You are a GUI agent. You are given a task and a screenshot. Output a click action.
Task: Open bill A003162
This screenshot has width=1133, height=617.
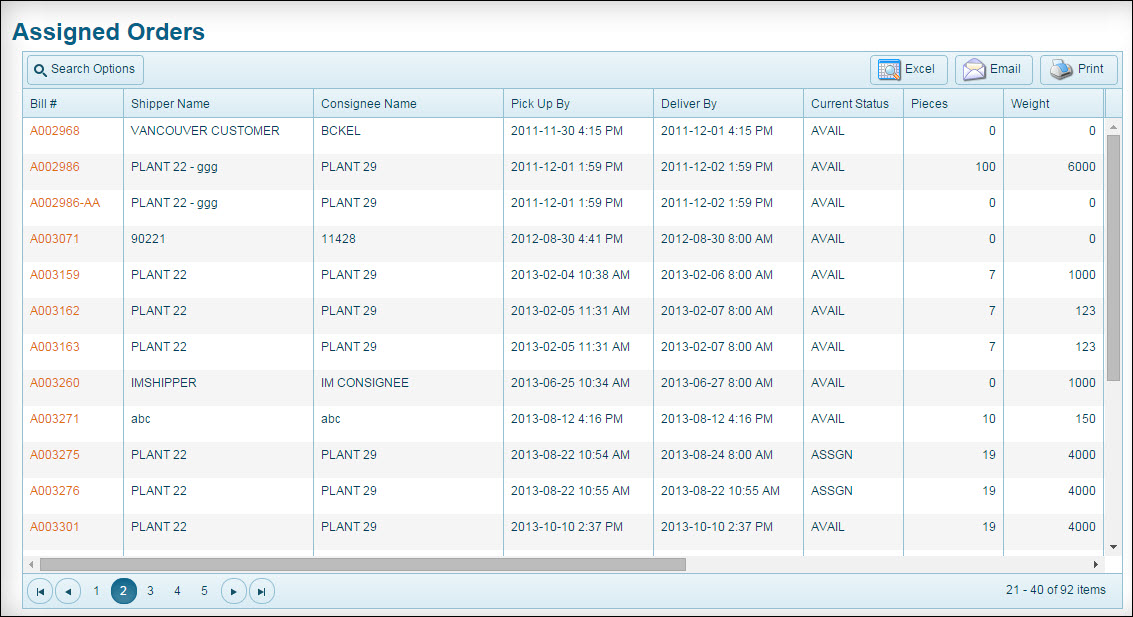(x=55, y=311)
